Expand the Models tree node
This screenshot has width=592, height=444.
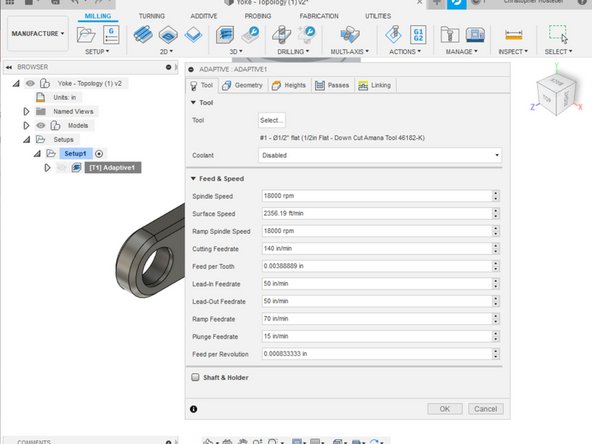(x=26, y=125)
